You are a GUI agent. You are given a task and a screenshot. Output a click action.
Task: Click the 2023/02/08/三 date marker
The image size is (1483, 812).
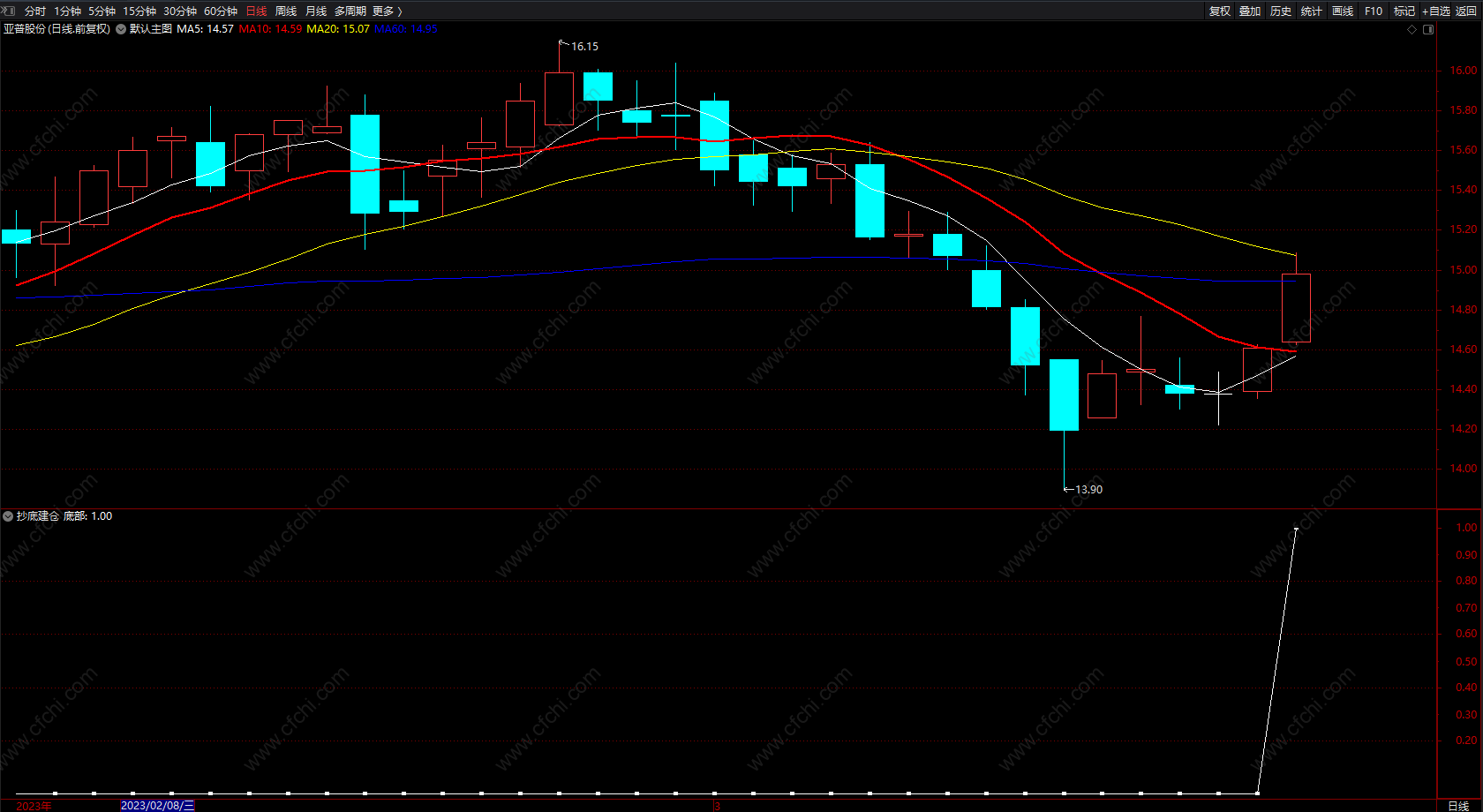[x=158, y=806]
